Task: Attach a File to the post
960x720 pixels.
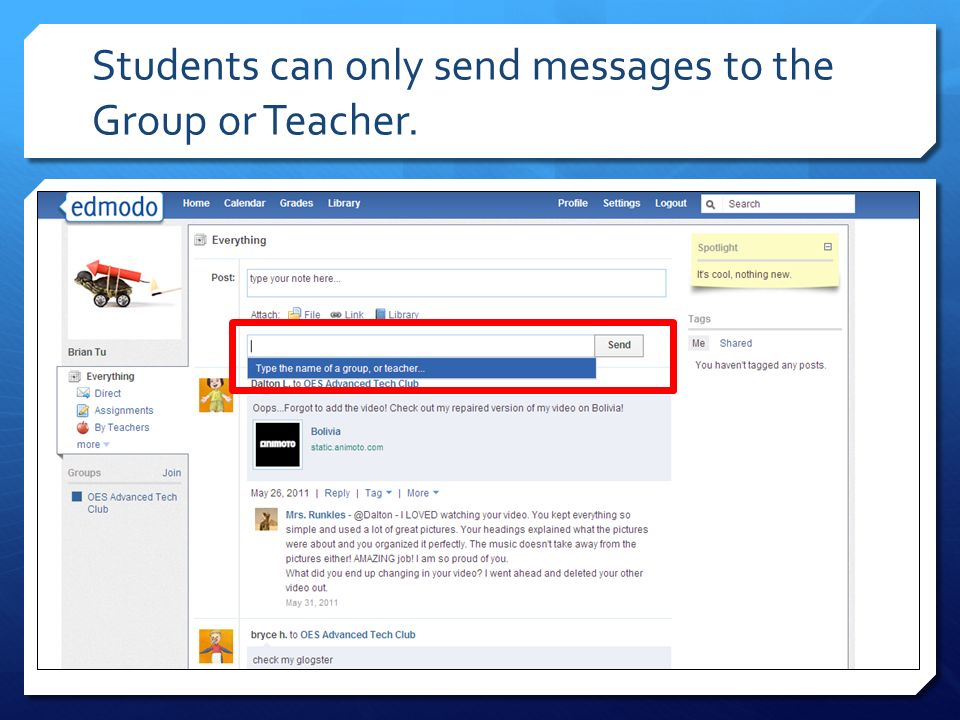Action: click(312, 315)
